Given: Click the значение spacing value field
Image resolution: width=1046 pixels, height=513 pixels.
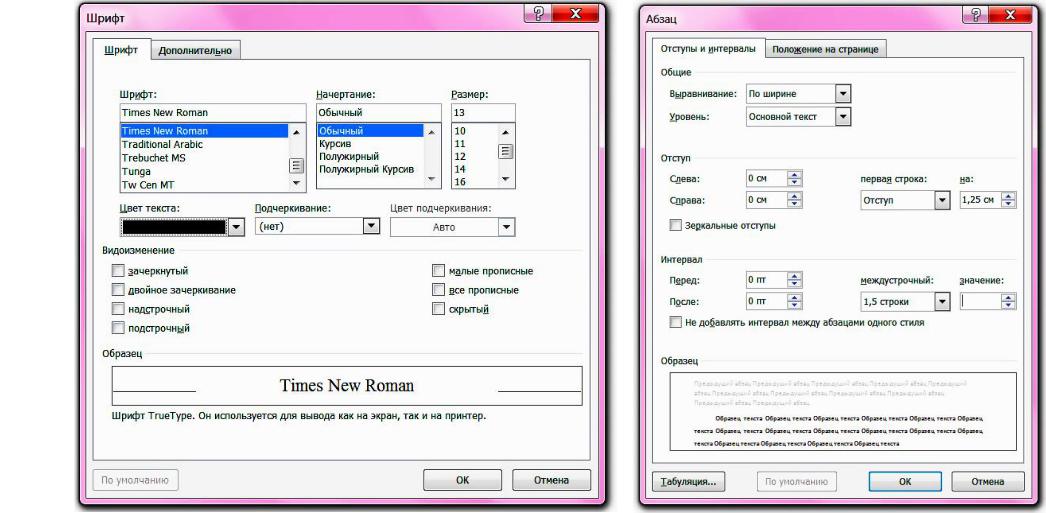Looking at the screenshot, I should coord(980,302).
